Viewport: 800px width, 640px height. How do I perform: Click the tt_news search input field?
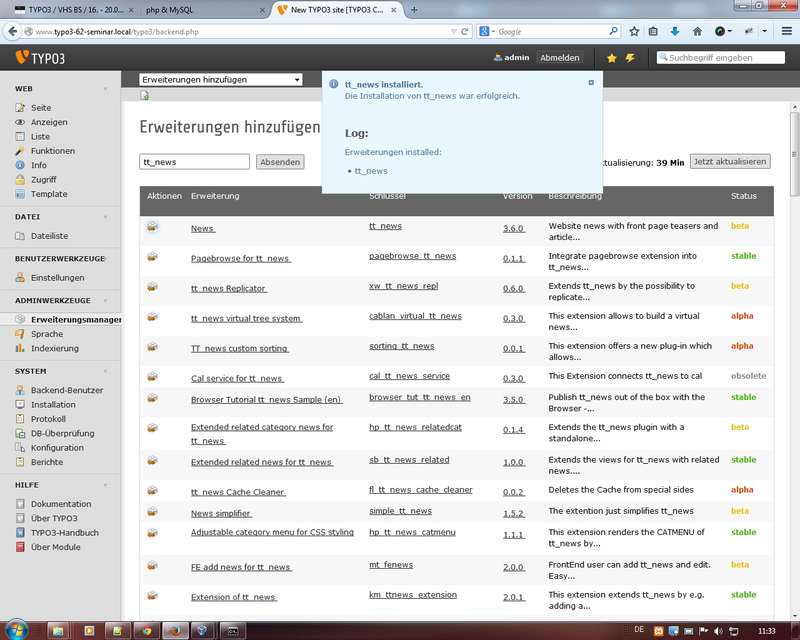click(x=194, y=162)
